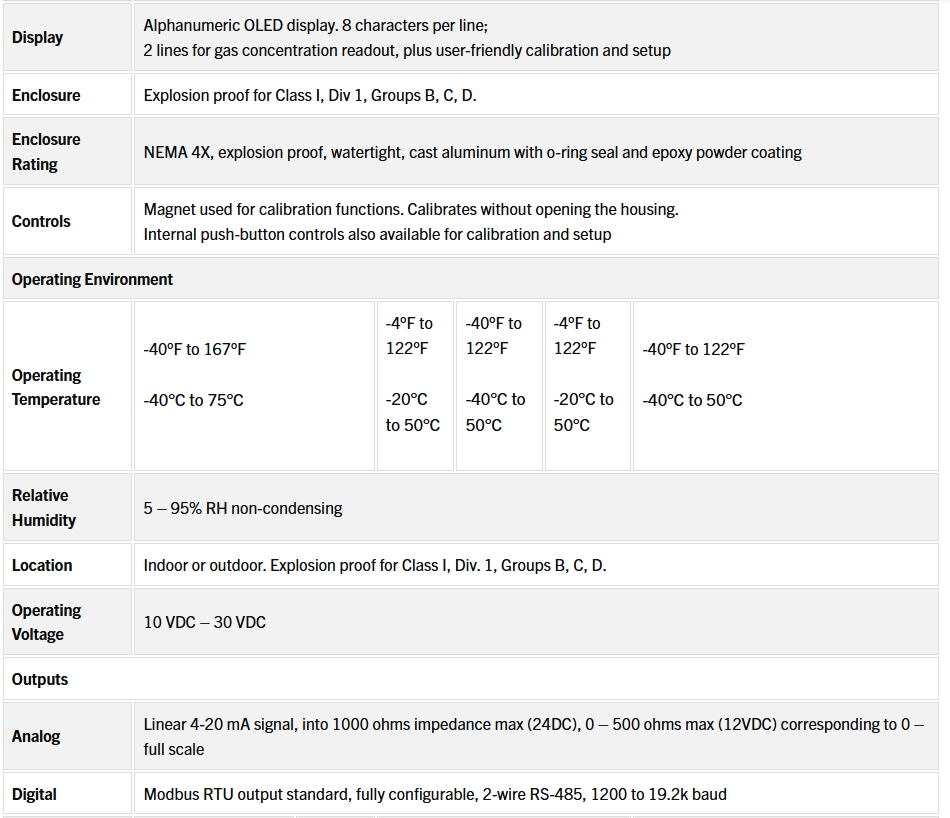The image size is (950, 818).
Task: Click the Relative Humidity row label
Action: click(43, 508)
